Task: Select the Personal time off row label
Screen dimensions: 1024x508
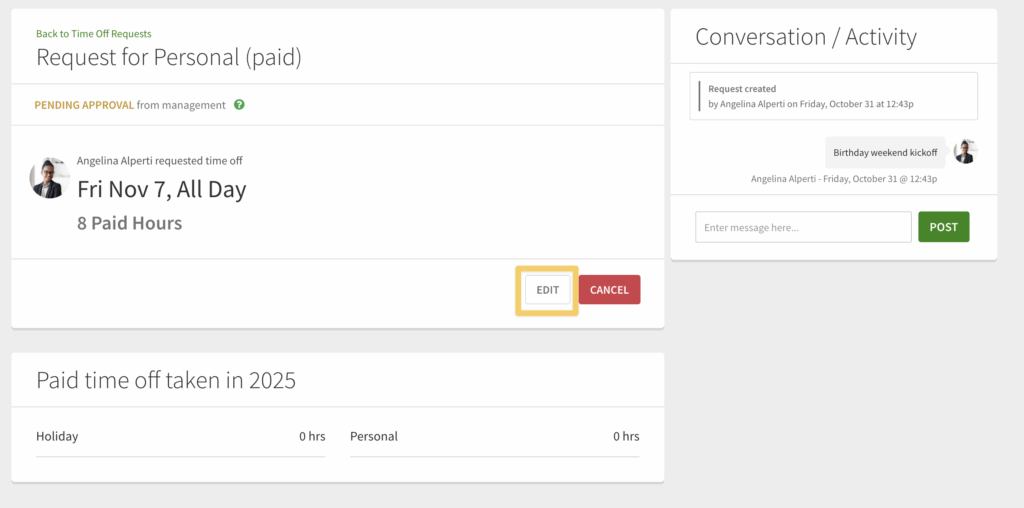Action: point(374,436)
